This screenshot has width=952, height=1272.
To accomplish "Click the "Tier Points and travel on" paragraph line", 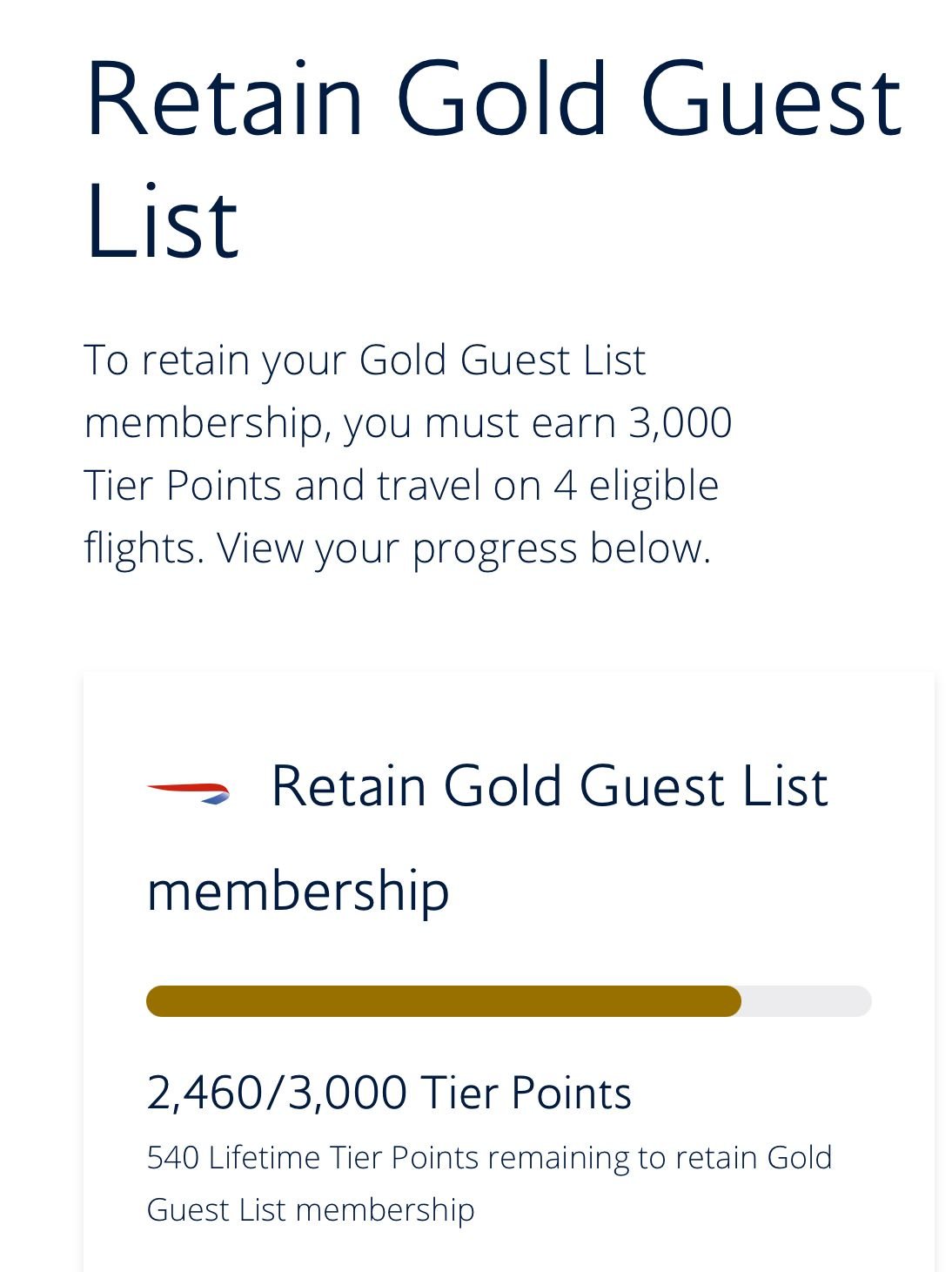I will [x=312, y=485].
